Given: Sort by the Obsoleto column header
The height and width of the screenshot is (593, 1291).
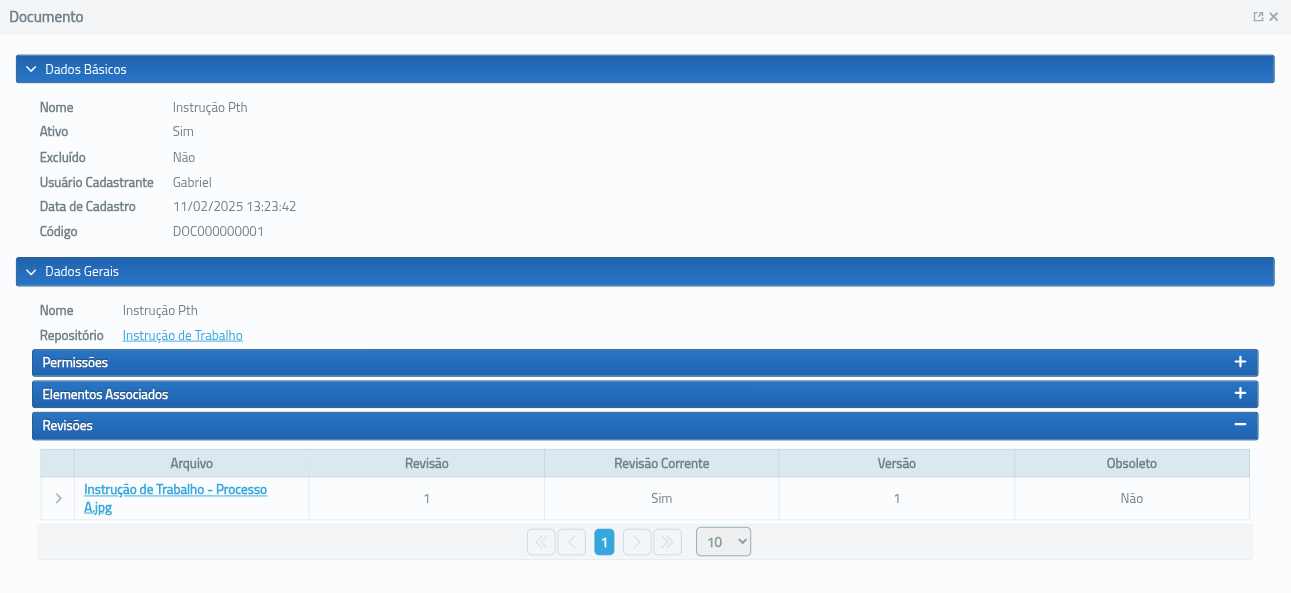Looking at the screenshot, I should (1131, 463).
